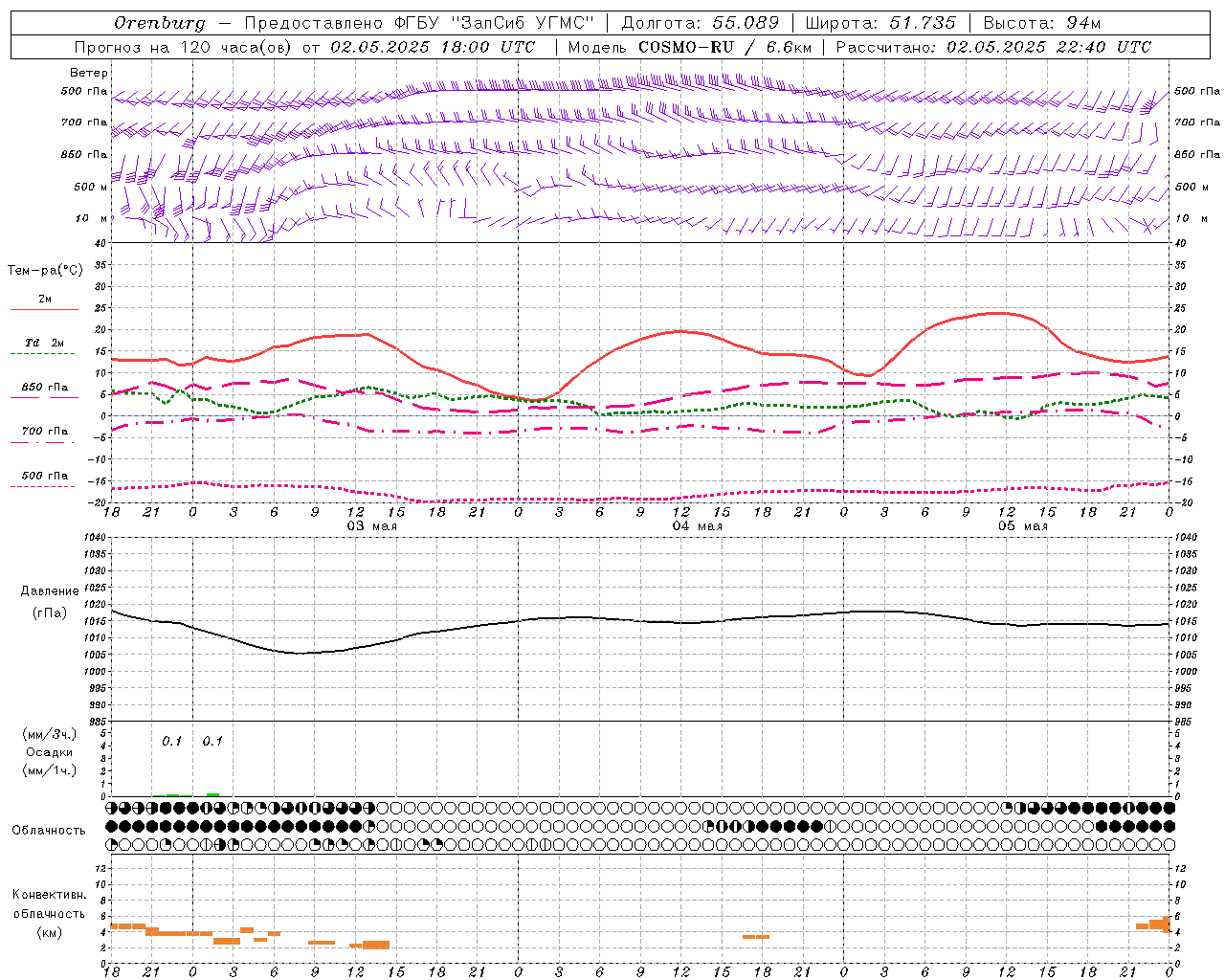Click '500 м' on the wind panel's right axis
Screen dimensions: 1225x980
pyautogui.click(x=1191, y=188)
